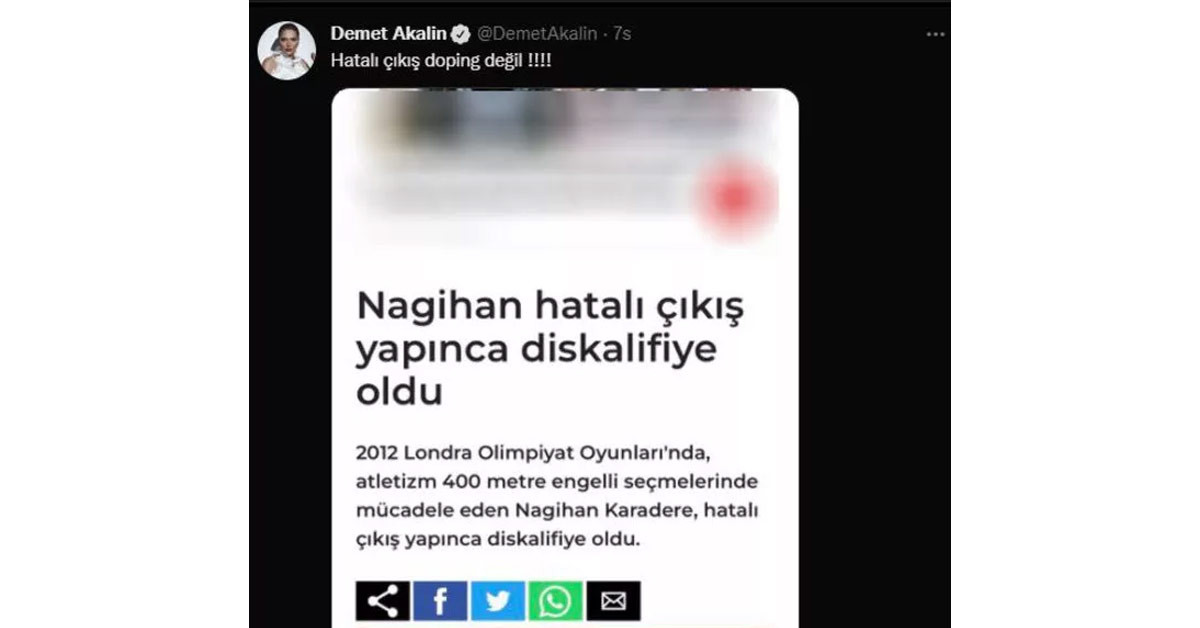Screen dimensions: 1200x628
Task: Click the article paragraph about 2012 Londra Olimpiyat
Action: pyautogui.click(x=557, y=496)
